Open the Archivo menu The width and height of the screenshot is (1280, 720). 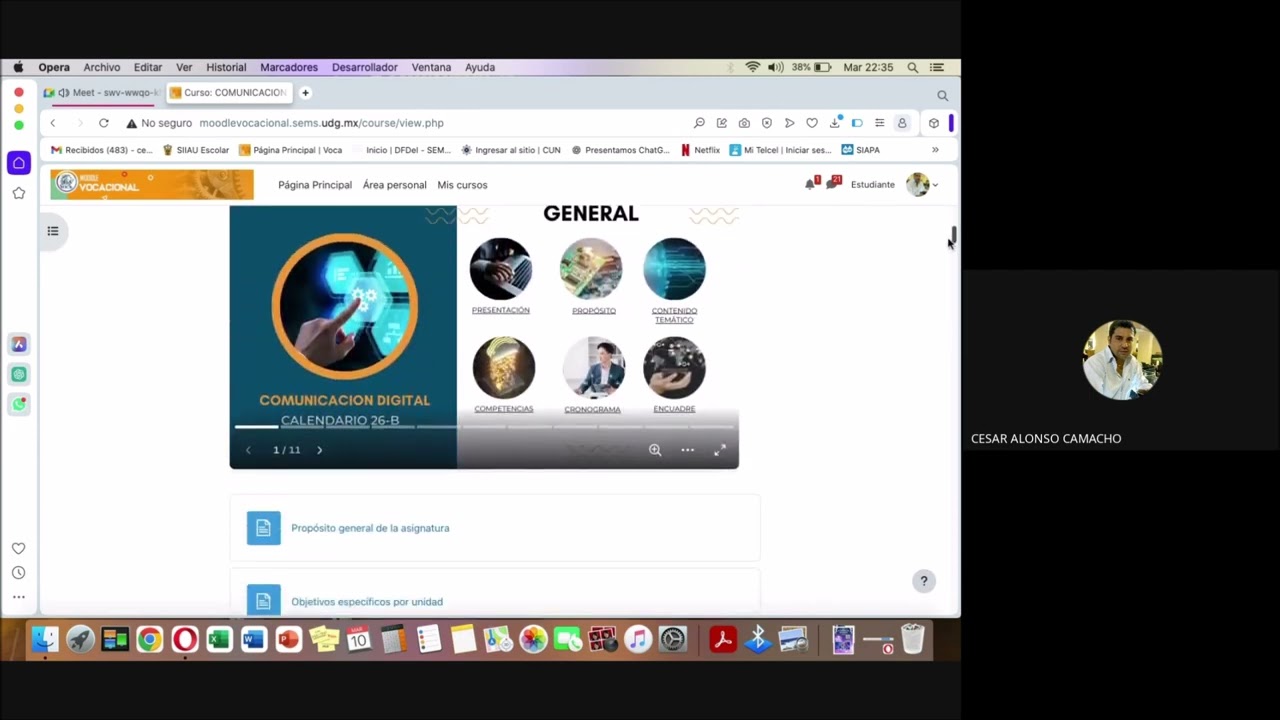102,67
